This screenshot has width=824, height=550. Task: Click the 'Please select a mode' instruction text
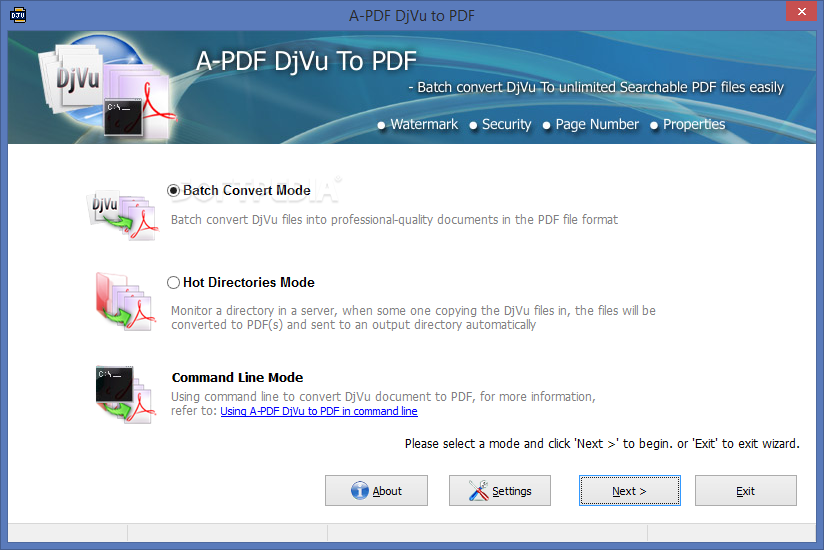(602, 444)
